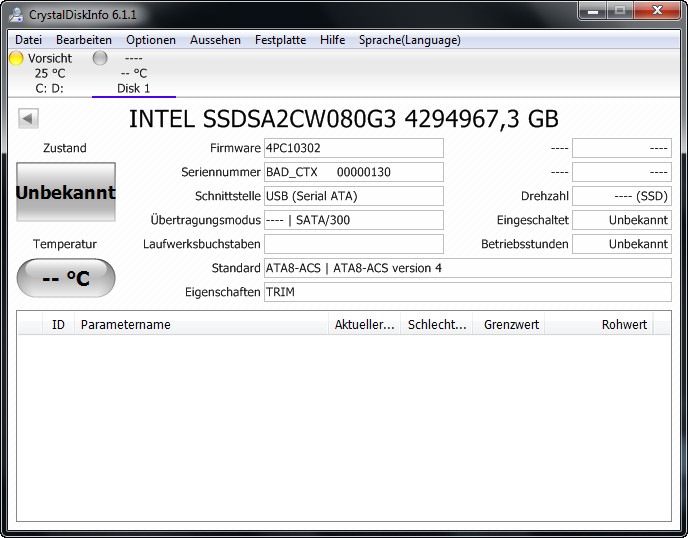
Task: Click the Zustand label
Action: (65, 148)
